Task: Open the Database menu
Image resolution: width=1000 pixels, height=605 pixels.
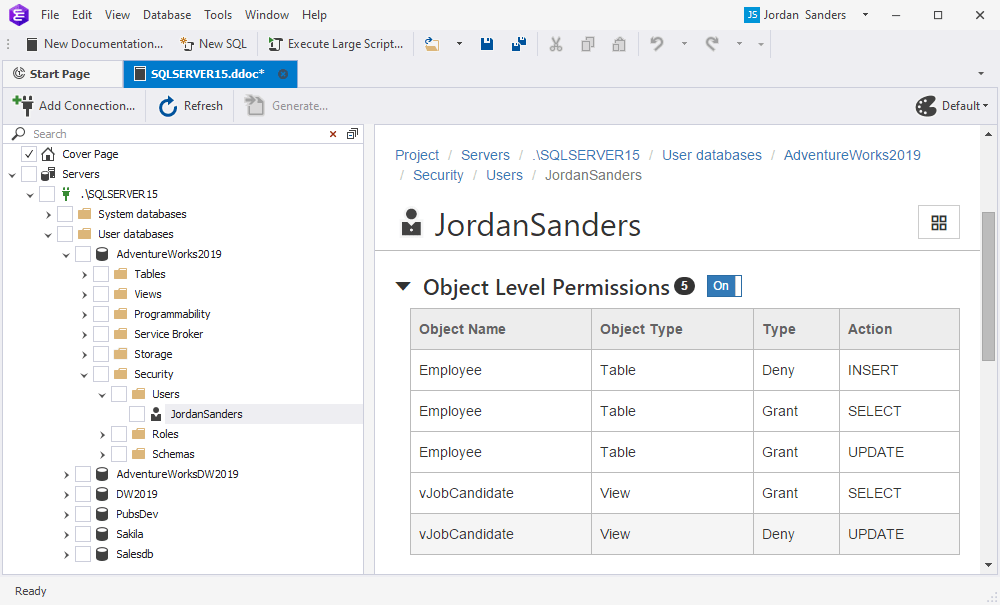Action: coord(166,14)
